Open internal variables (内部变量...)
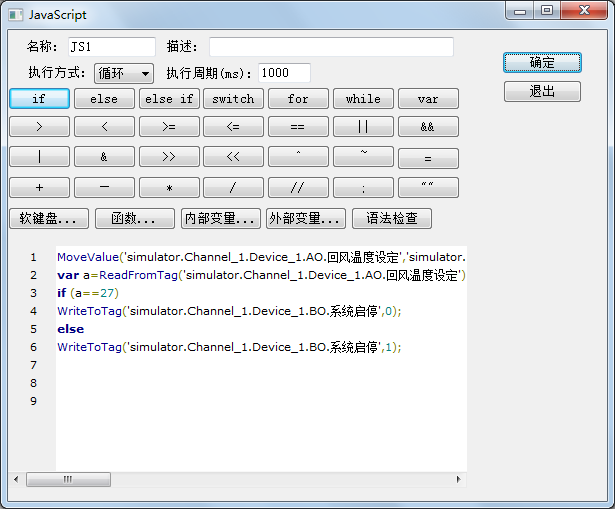 click(x=220, y=218)
